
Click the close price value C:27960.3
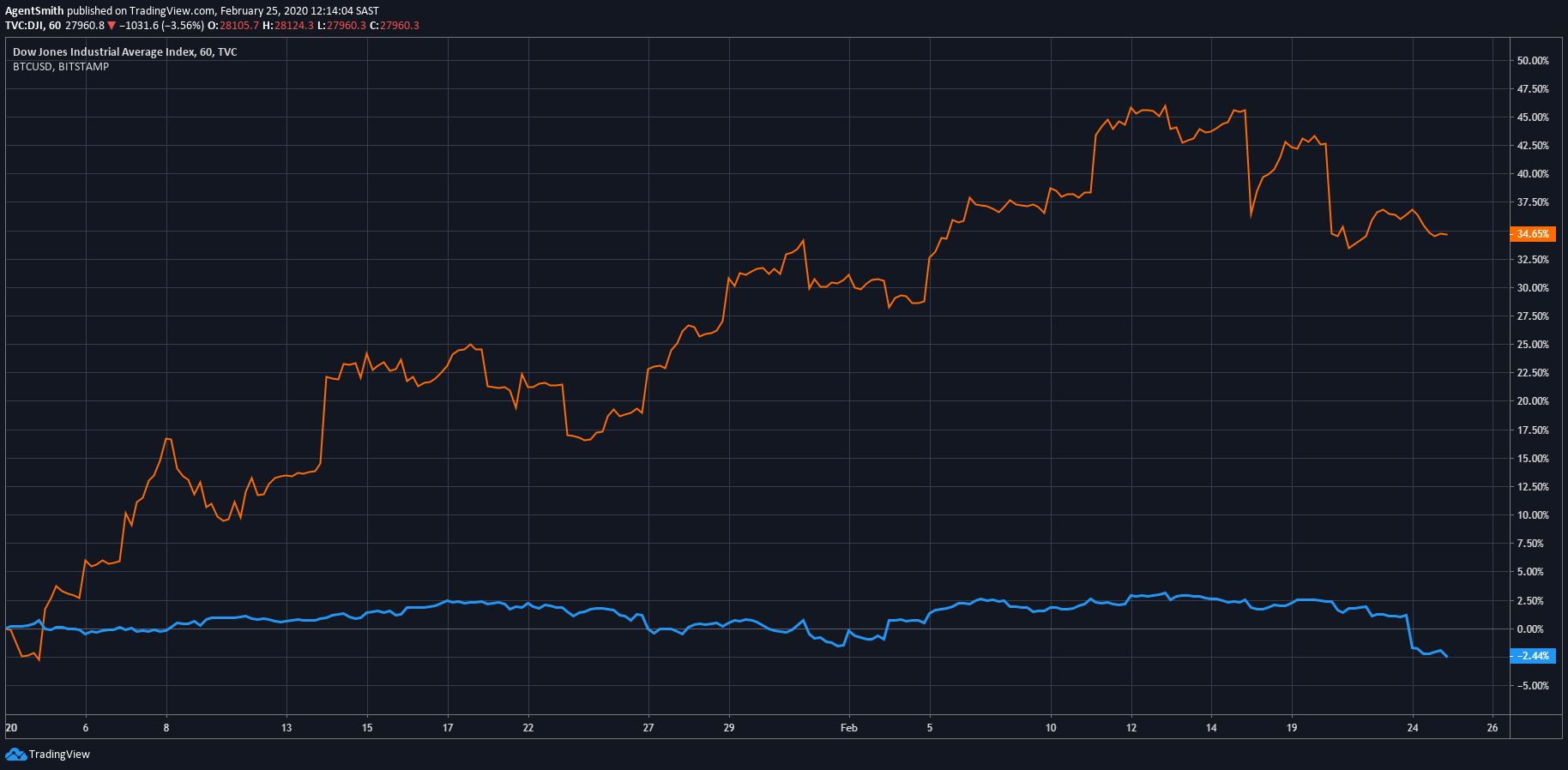click(x=395, y=26)
